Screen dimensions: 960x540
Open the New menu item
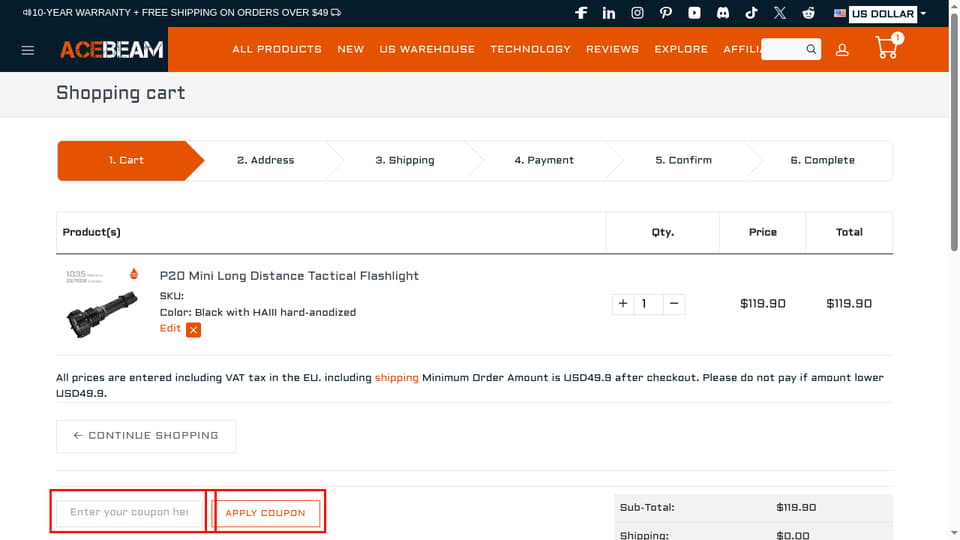[351, 49]
